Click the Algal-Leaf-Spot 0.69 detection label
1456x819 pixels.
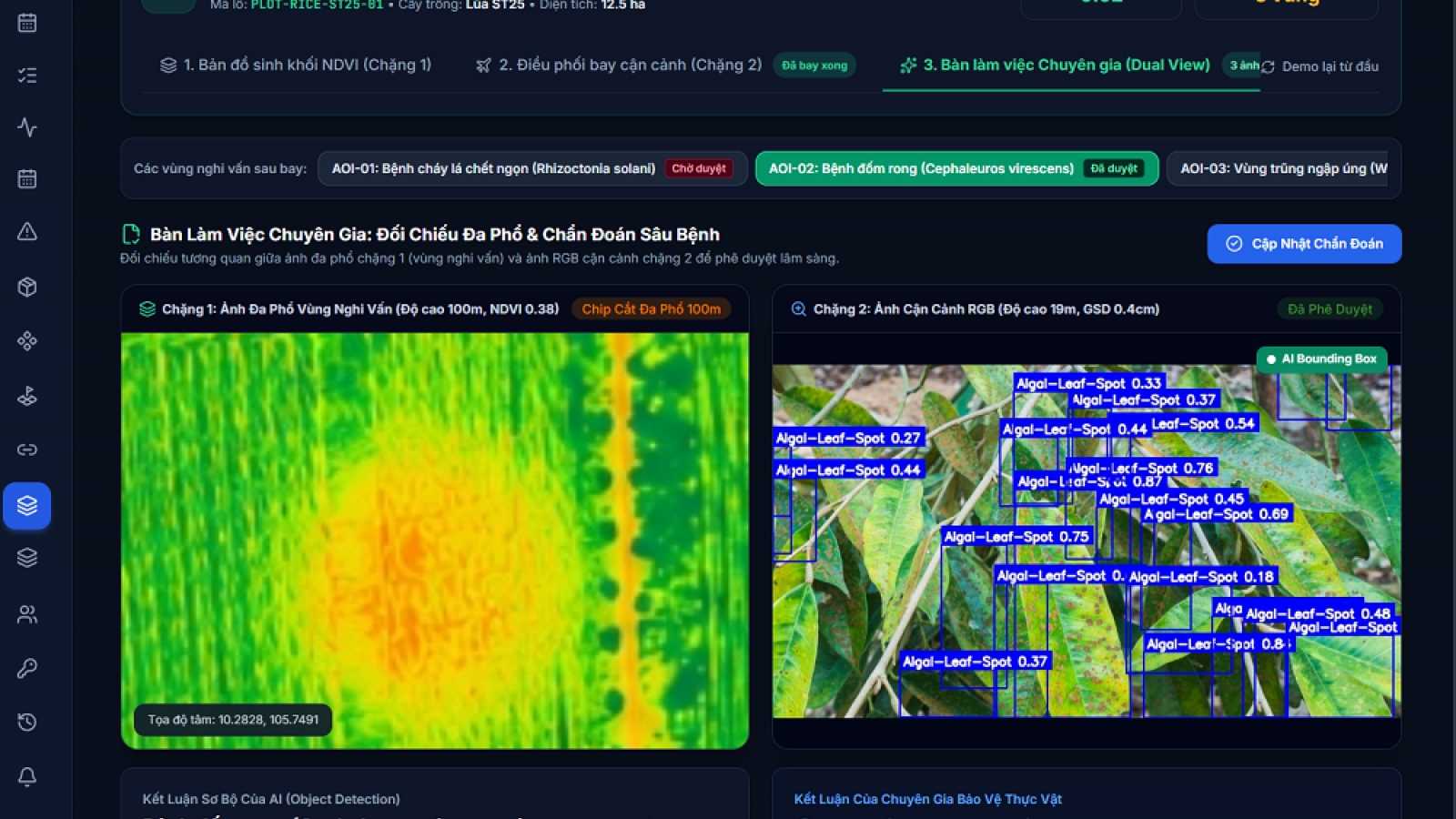pyautogui.click(x=1217, y=514)
